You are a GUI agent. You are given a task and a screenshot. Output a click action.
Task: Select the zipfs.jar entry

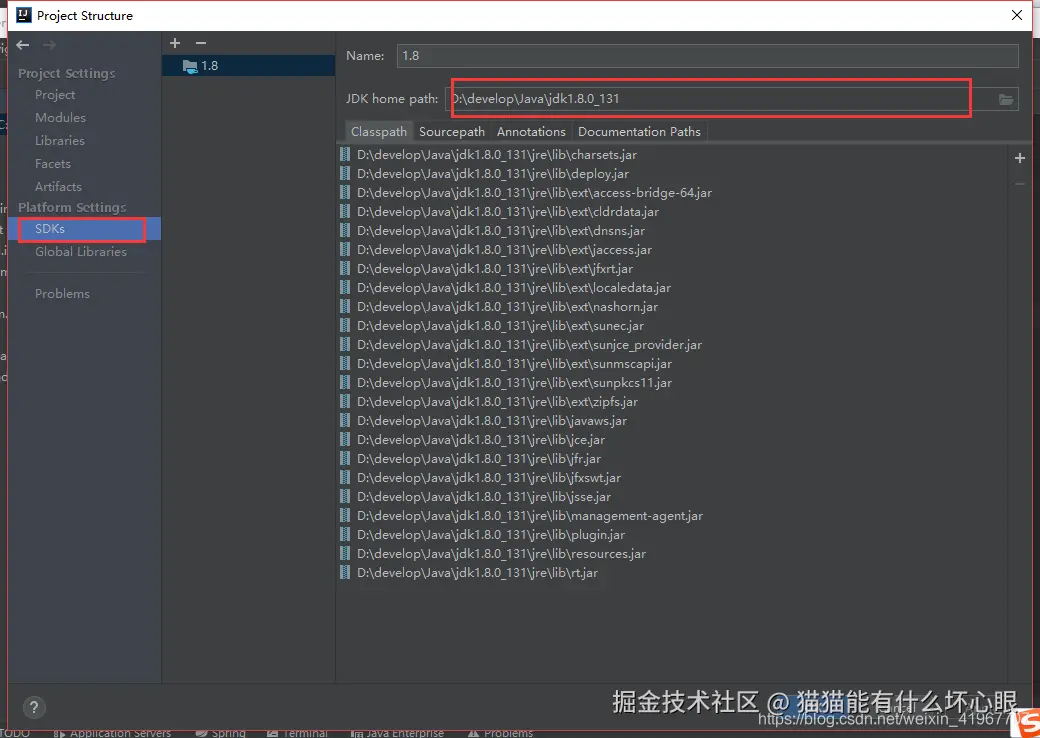point(497,402)
